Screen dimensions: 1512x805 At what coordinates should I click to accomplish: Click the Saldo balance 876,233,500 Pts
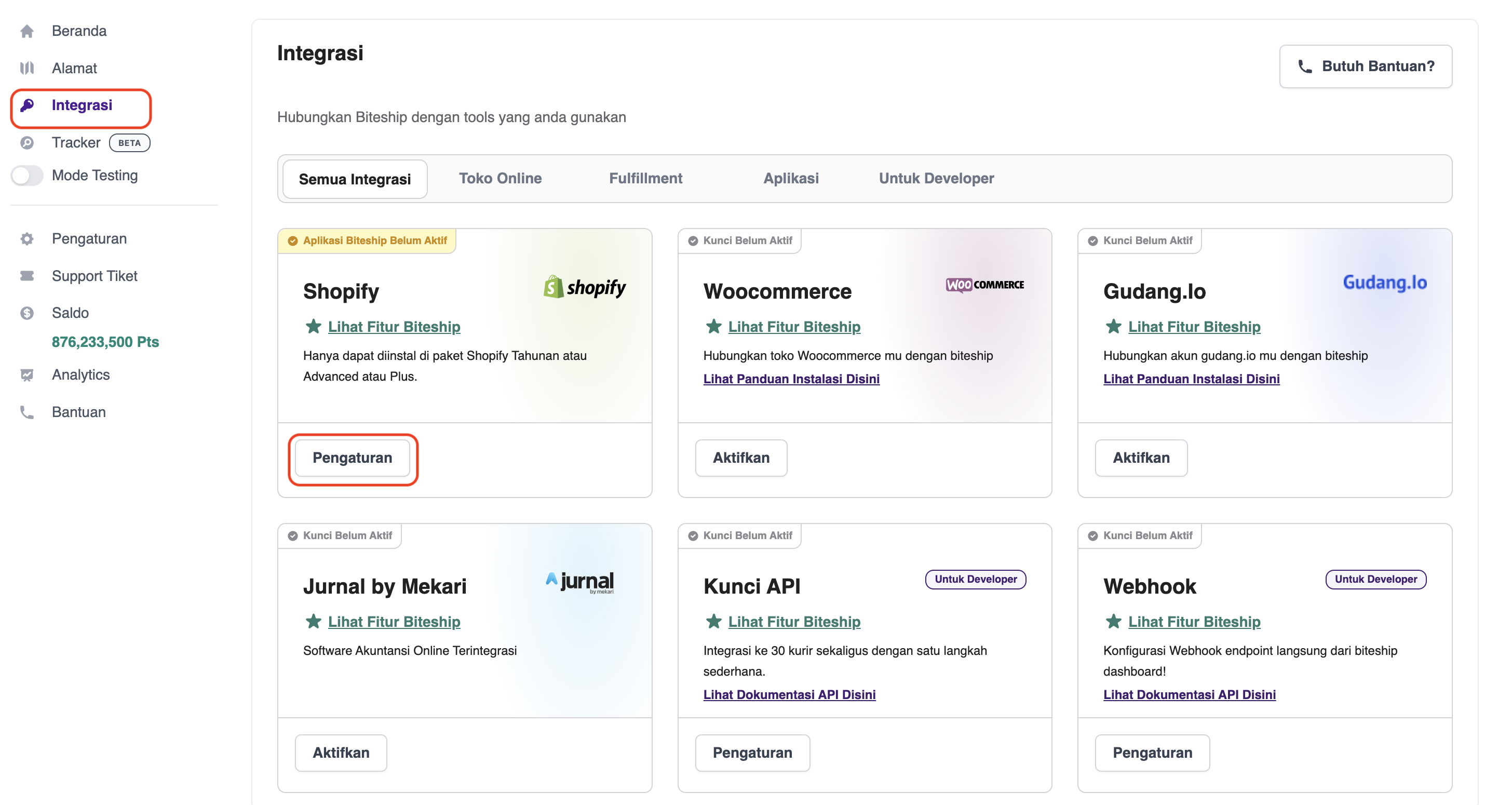105,342
